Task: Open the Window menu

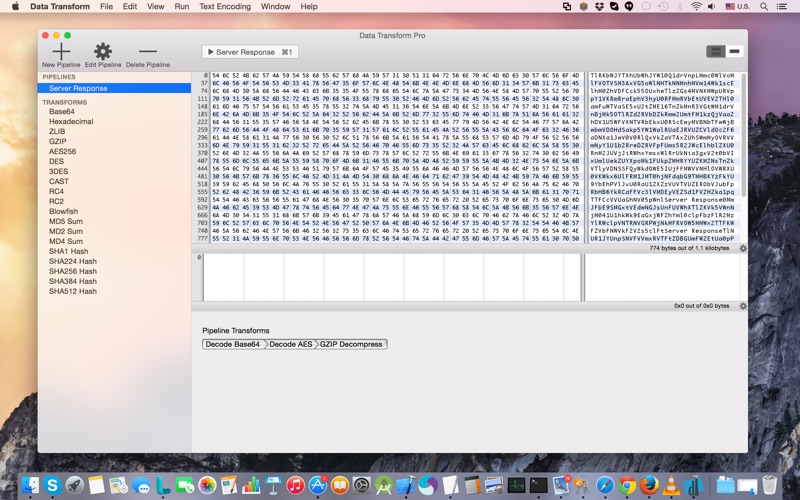Action: 276,7
